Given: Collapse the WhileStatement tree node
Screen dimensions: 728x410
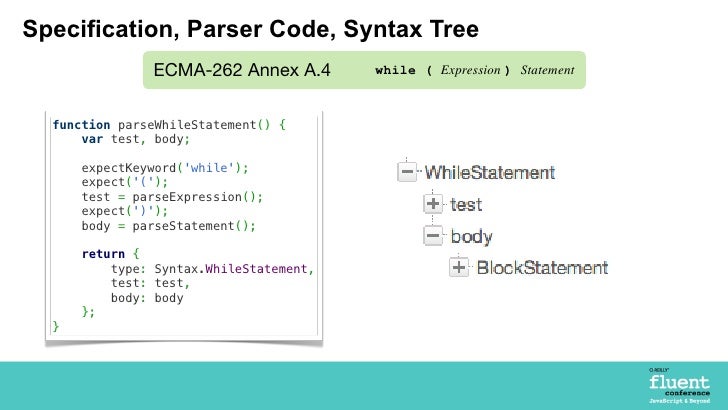Looking at the screenshot, I should [x=407, y=172].
